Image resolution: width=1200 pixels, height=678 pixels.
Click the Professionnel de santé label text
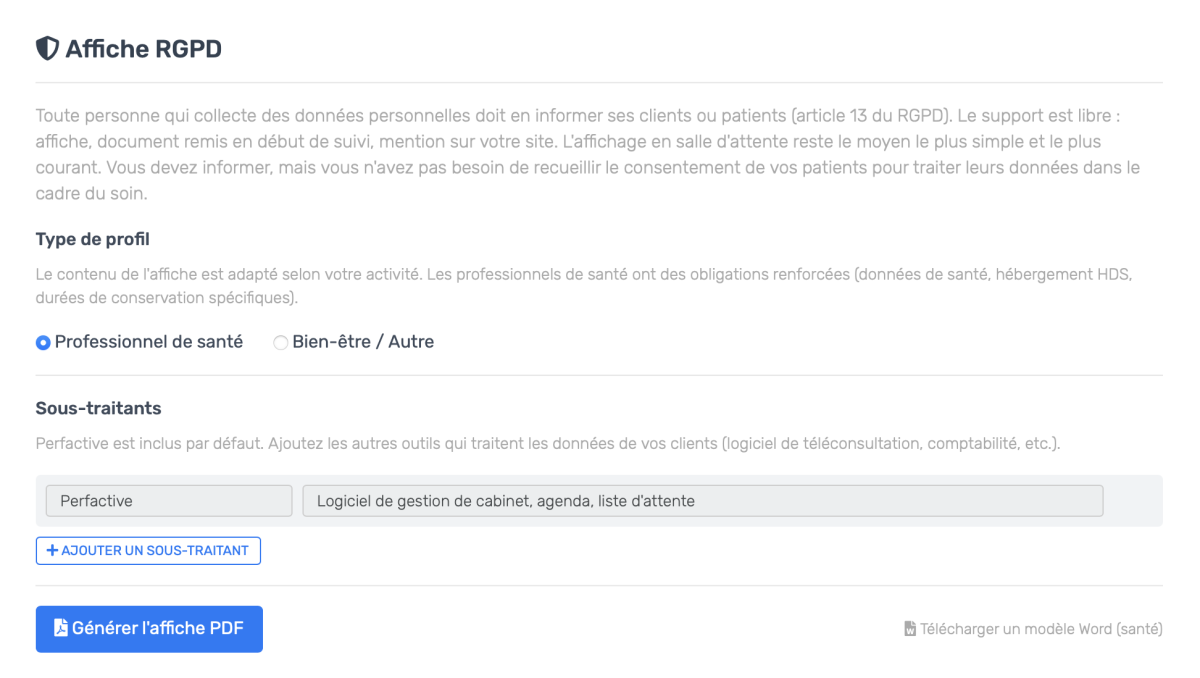148,342
